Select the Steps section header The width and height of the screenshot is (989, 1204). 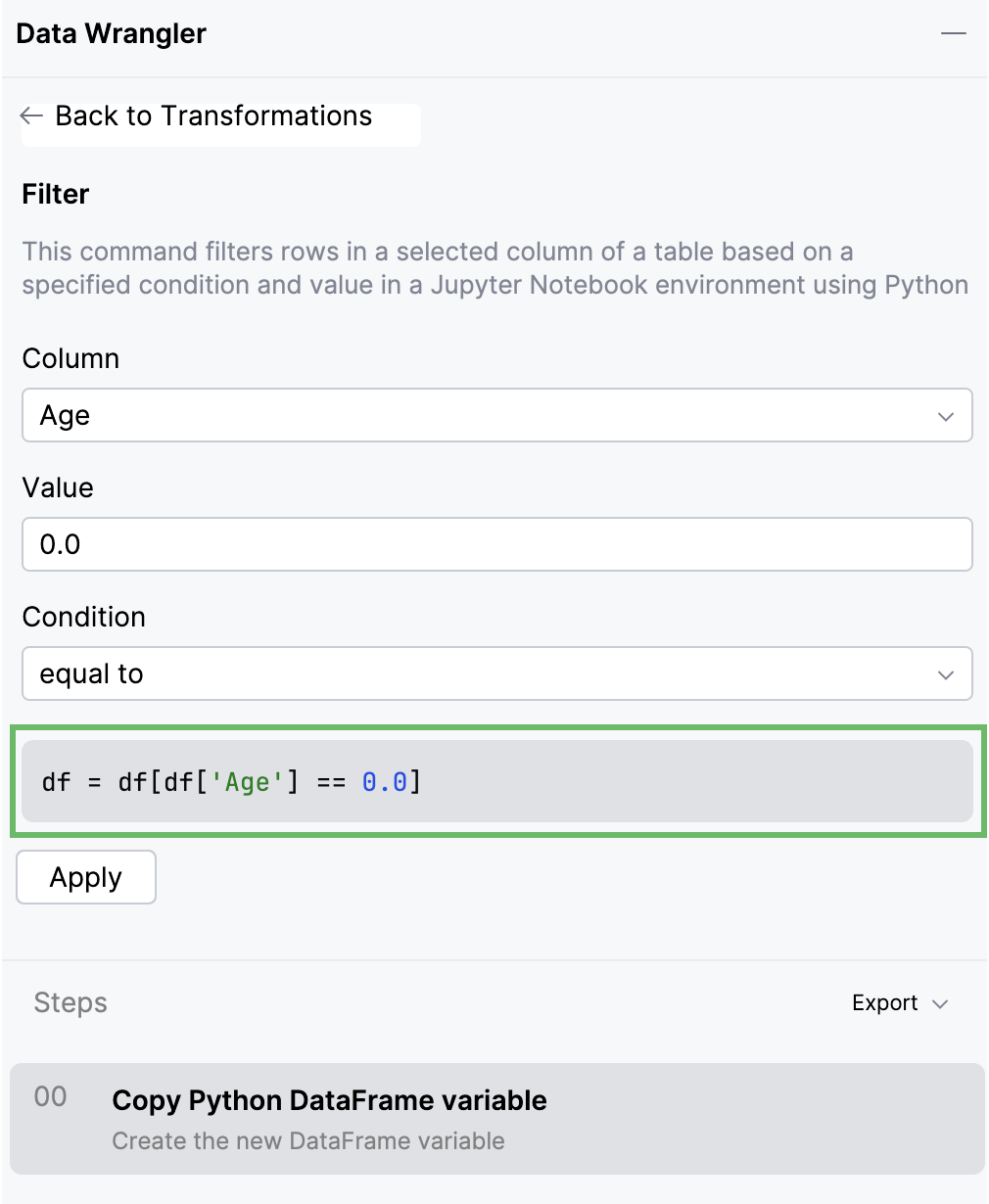(x=70, y=1002)
